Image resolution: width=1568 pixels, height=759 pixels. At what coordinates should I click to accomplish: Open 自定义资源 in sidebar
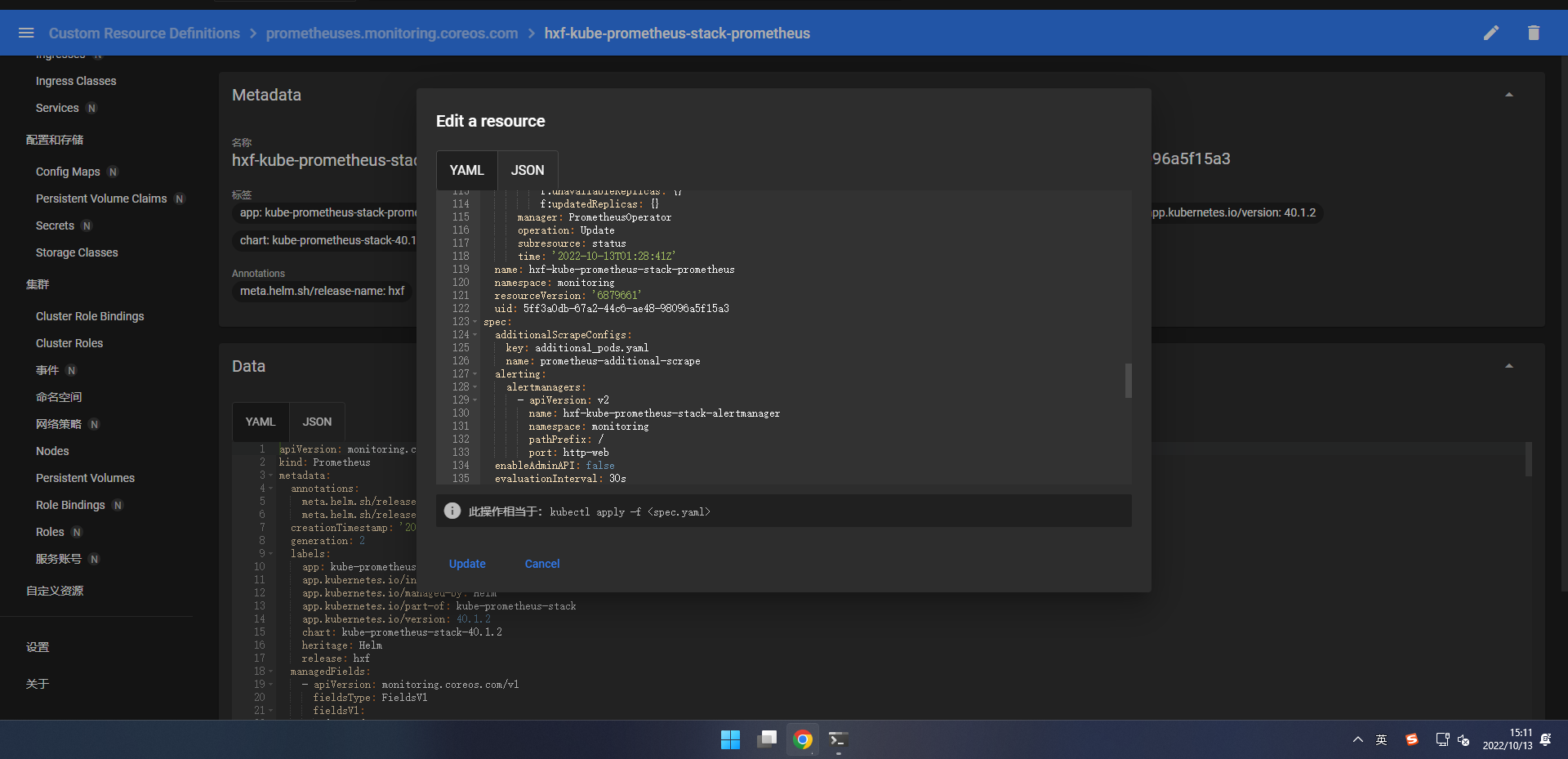(55, 591)
